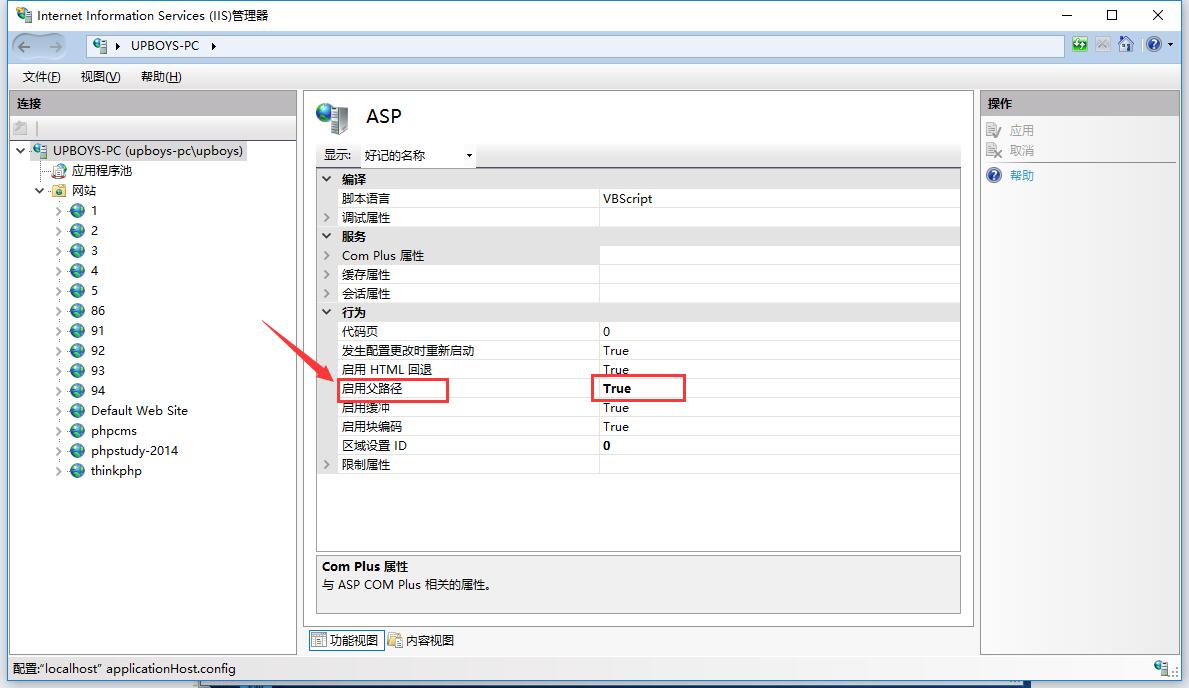Viewport: 1189px width, 688px height.
Task: Go back with the navigation back arrow
Action: coord(24,46)
